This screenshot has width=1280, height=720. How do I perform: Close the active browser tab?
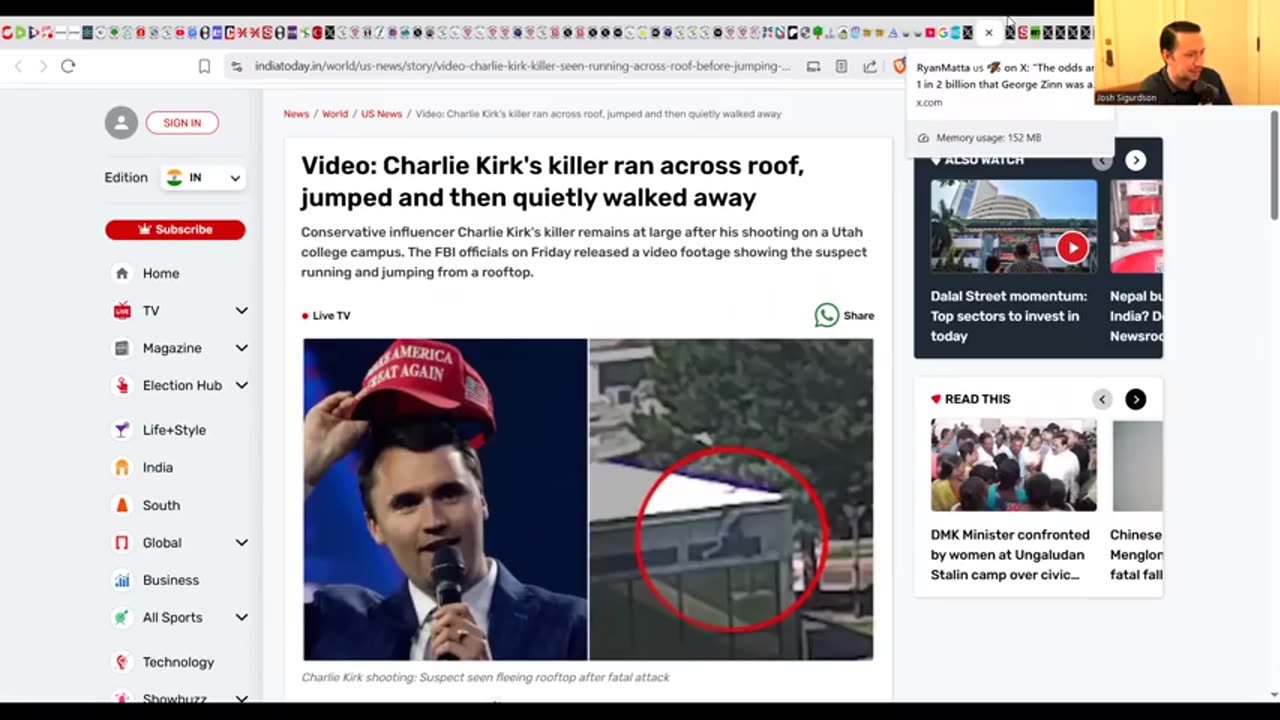point(989,33)
